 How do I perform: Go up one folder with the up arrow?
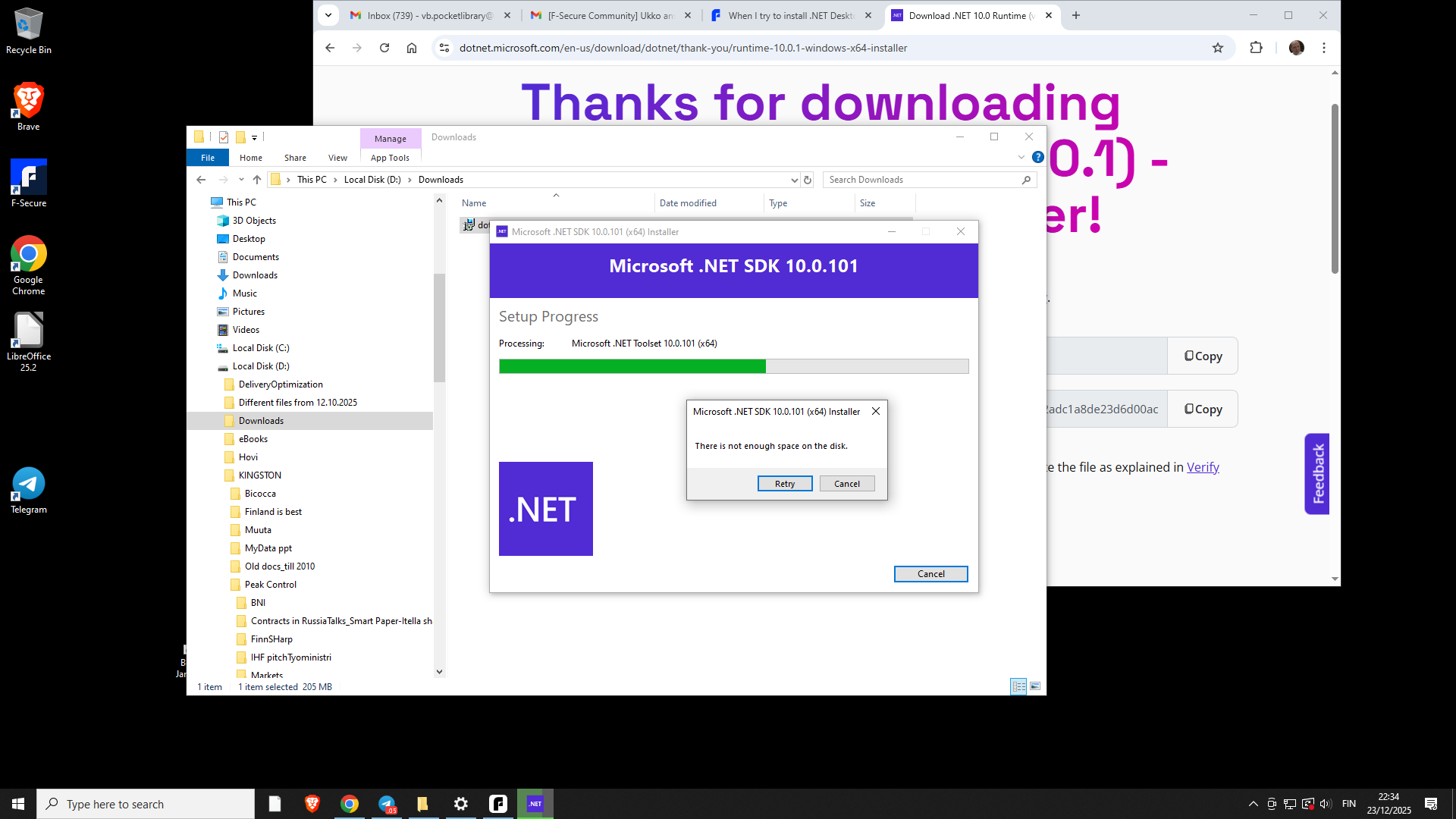pos(257,180)
